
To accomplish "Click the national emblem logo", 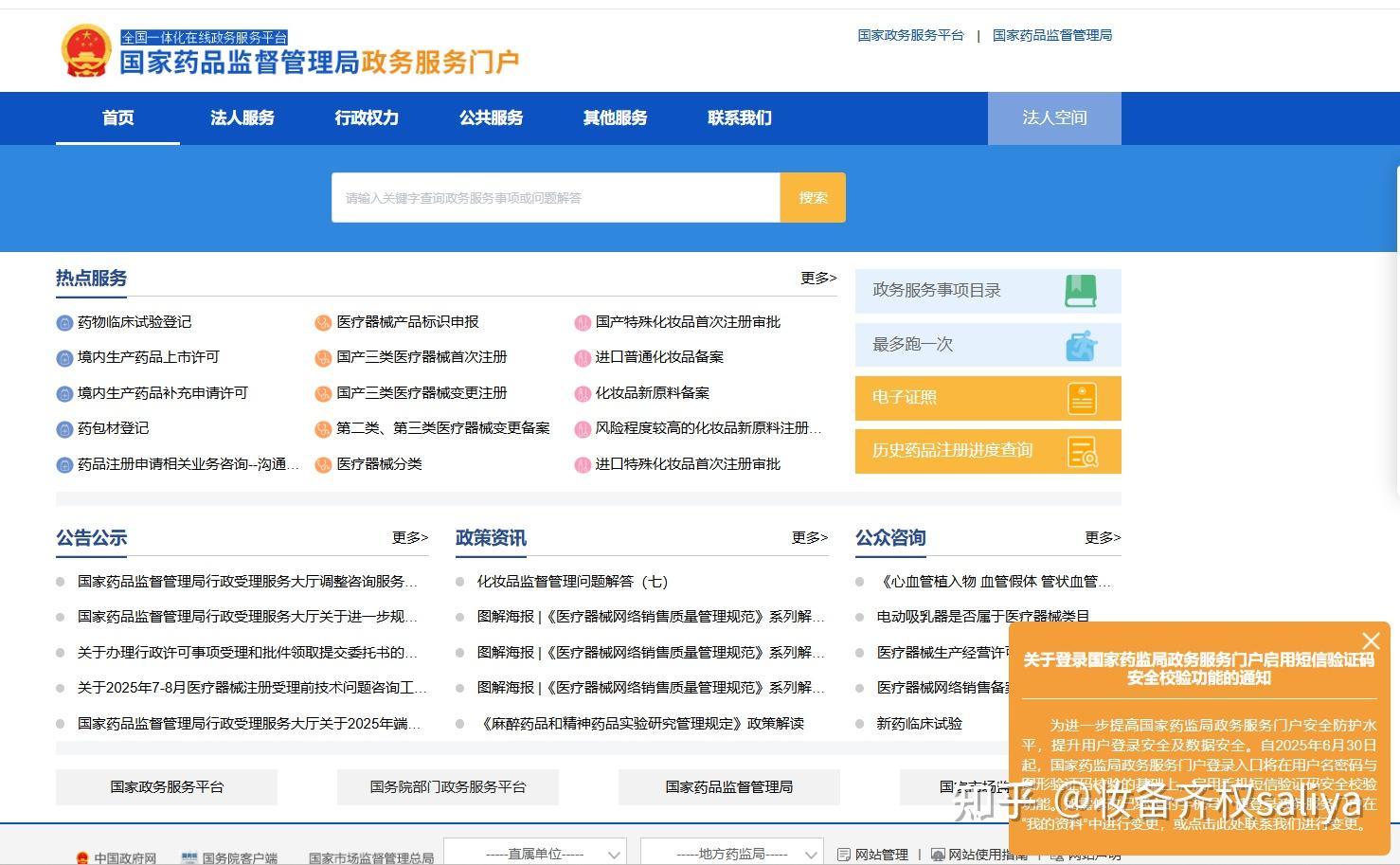I will (x=86, y=51).
